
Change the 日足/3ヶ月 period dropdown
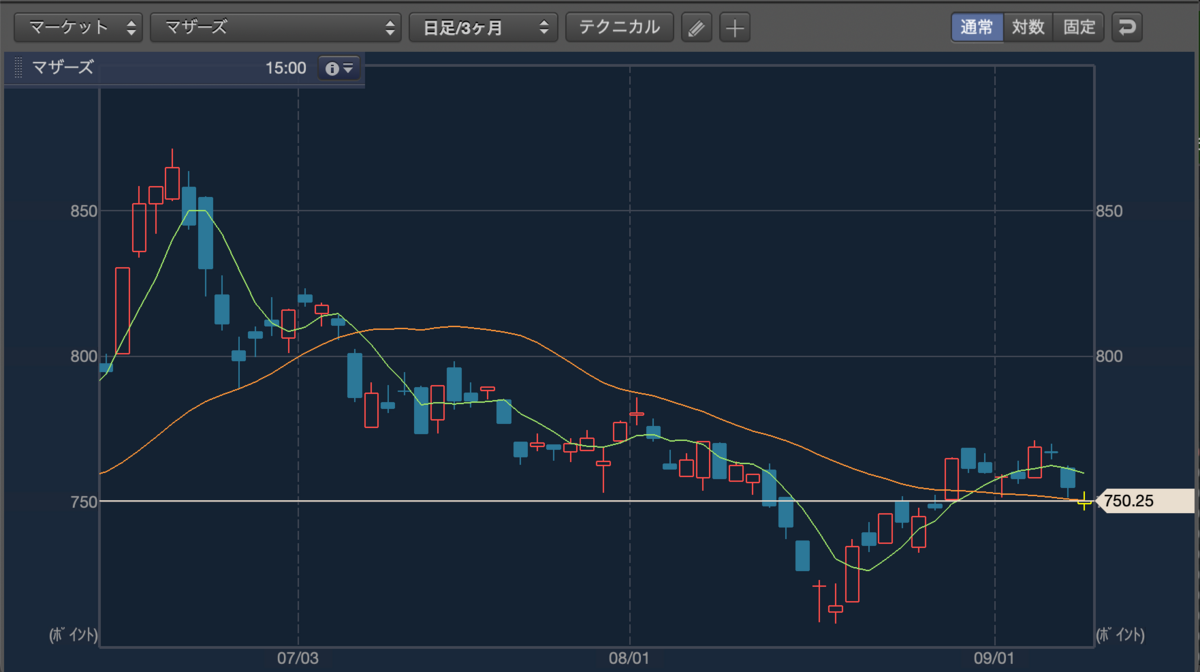[x=484, y=27]
